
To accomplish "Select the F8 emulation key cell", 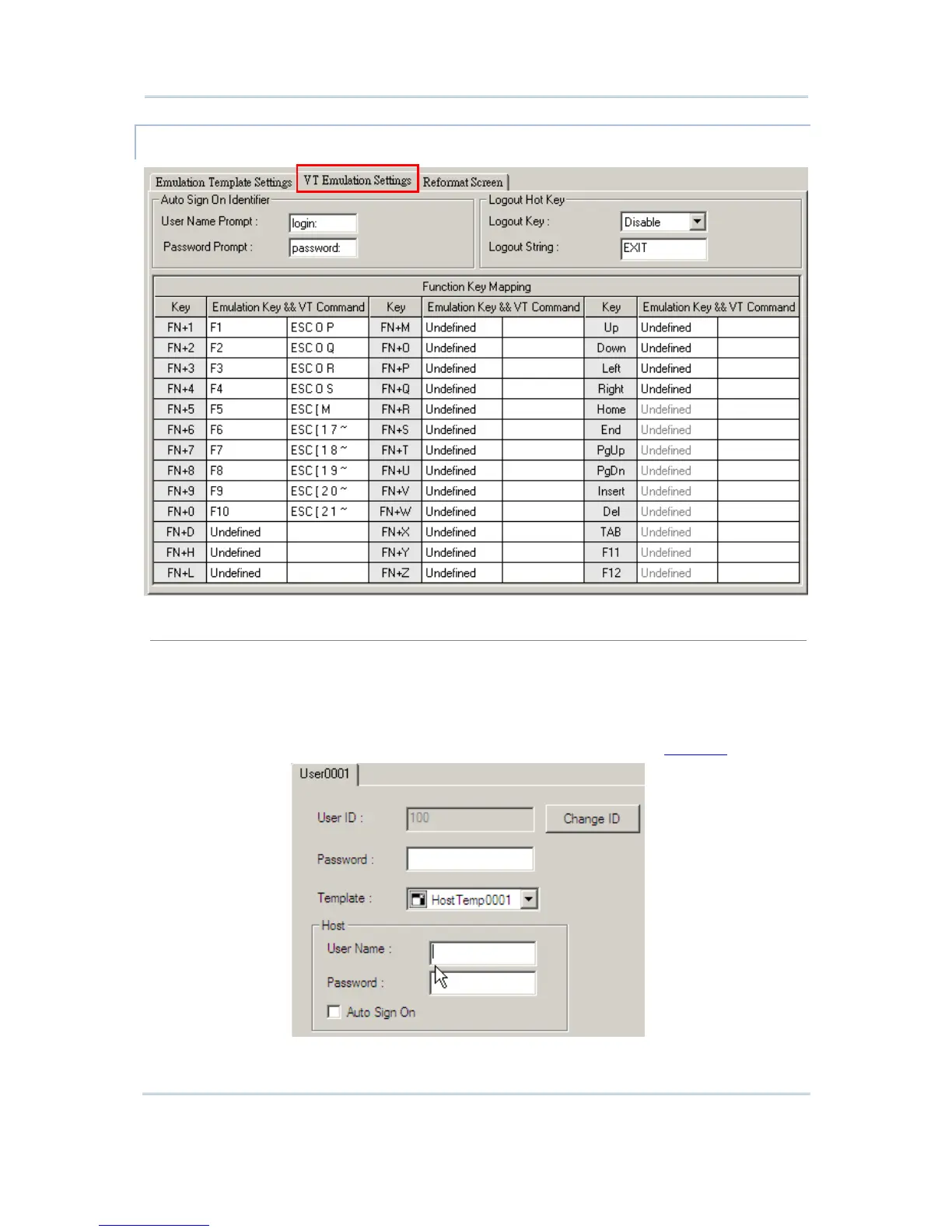I will point(247,471).
